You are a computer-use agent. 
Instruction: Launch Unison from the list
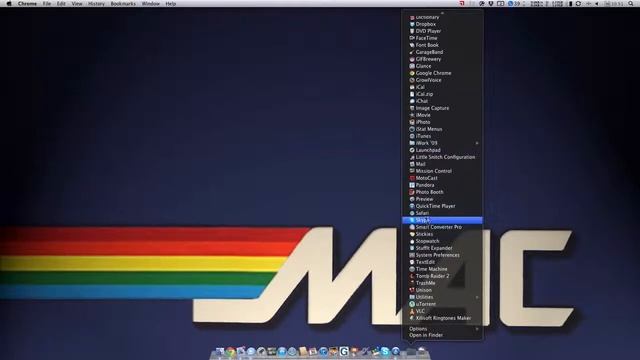(x=442, y=290)
